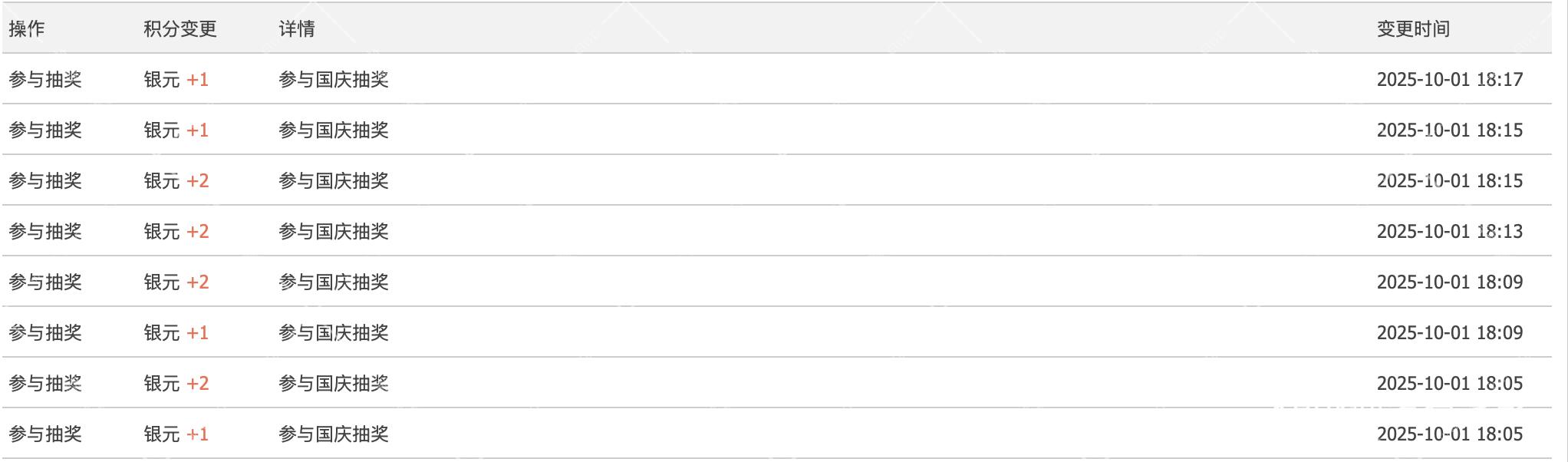Click 银元 +2 in the 18:13 row

176,232
